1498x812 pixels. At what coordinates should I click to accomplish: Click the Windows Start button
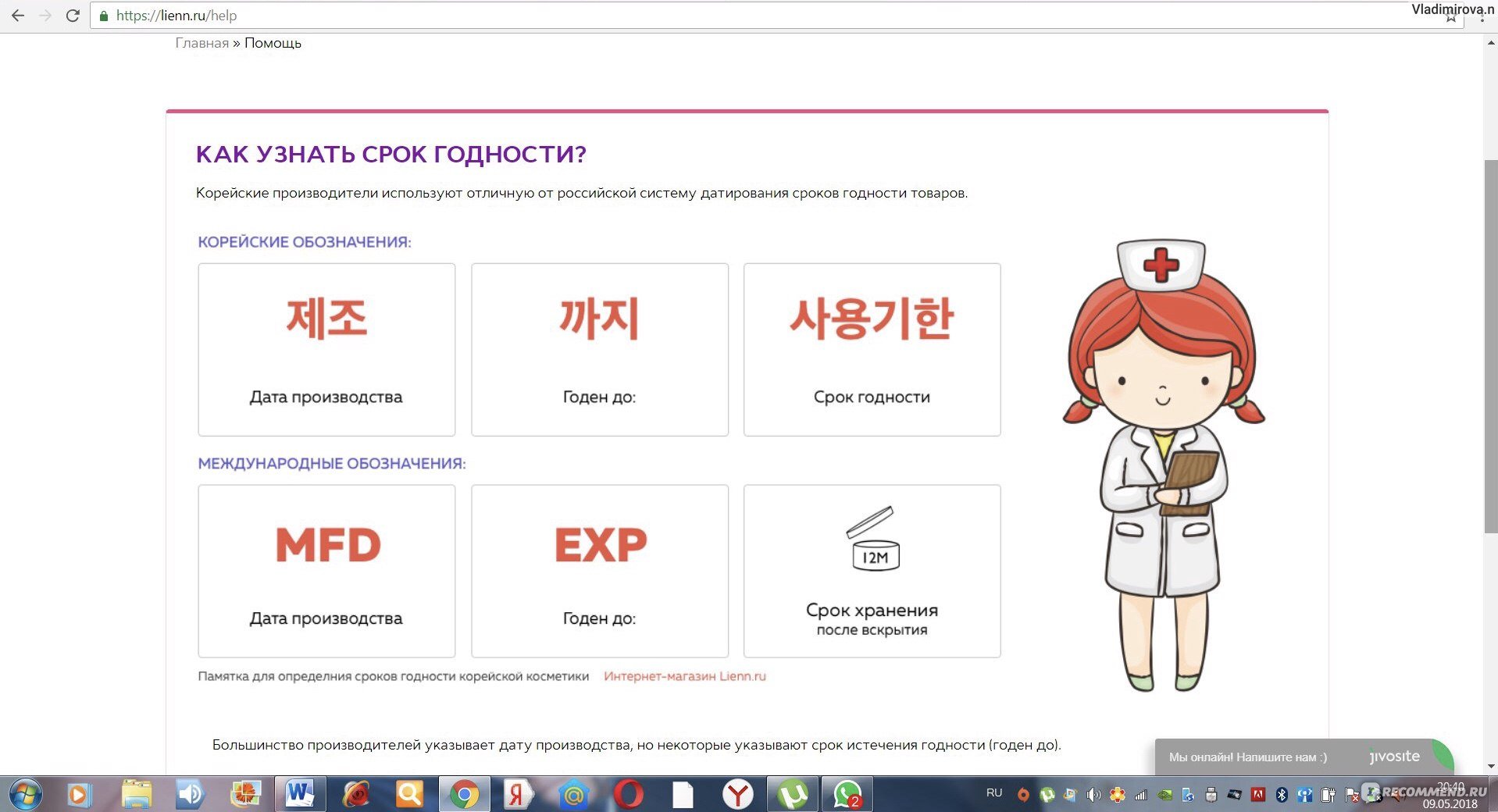tap(25, 794)
